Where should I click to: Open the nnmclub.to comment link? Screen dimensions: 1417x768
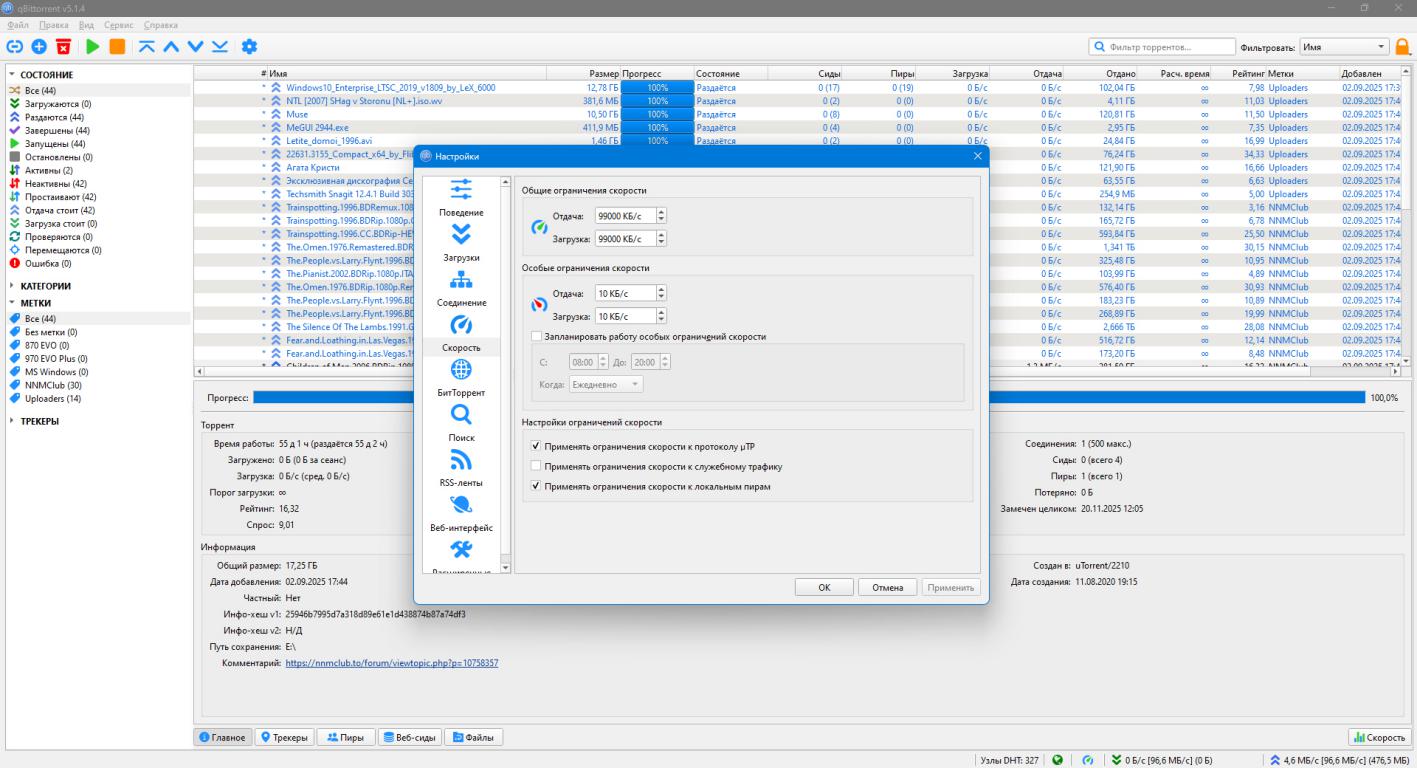[x=391, y=663]
